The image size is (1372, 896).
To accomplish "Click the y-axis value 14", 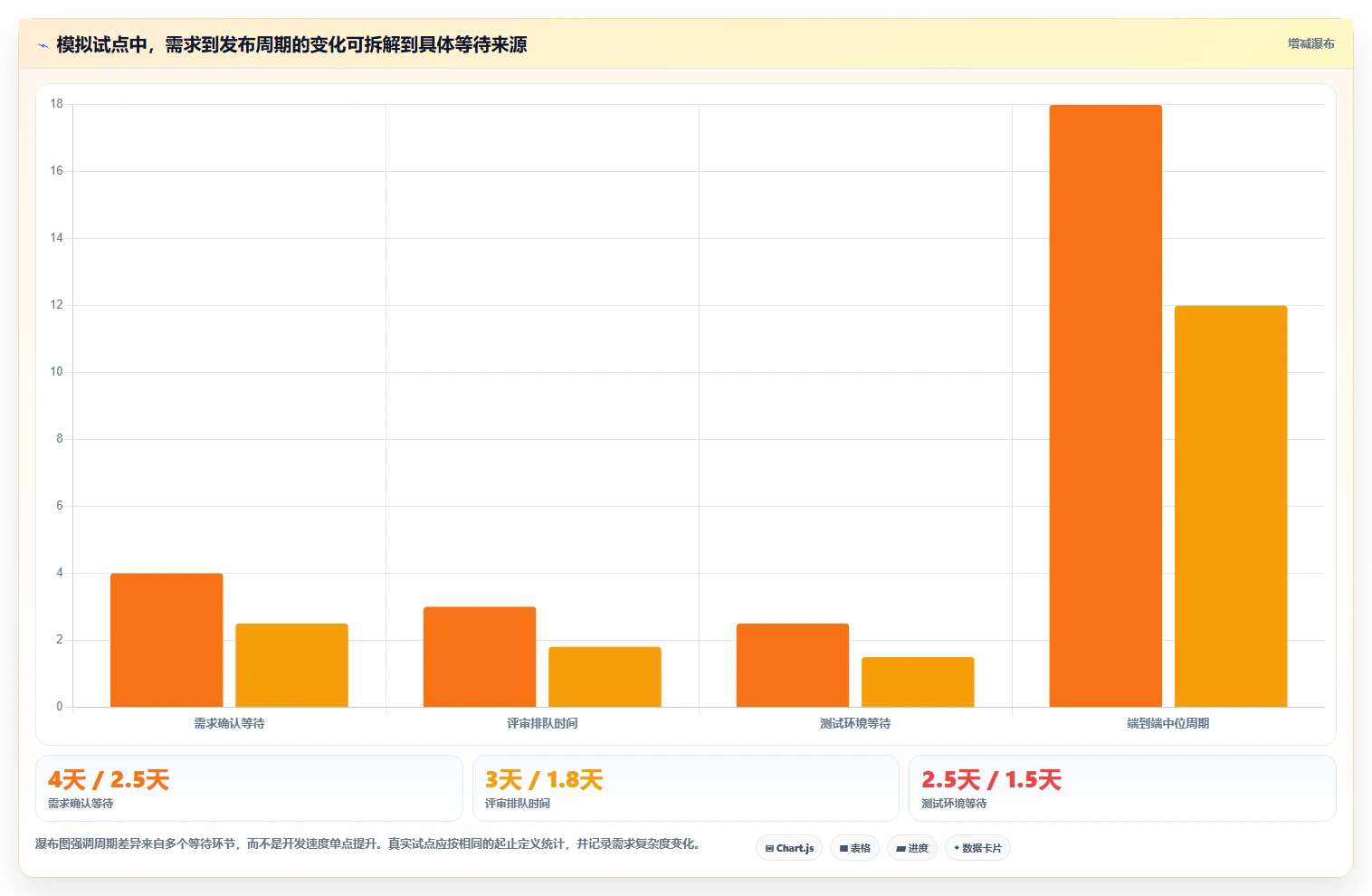I will pos(57,238).
